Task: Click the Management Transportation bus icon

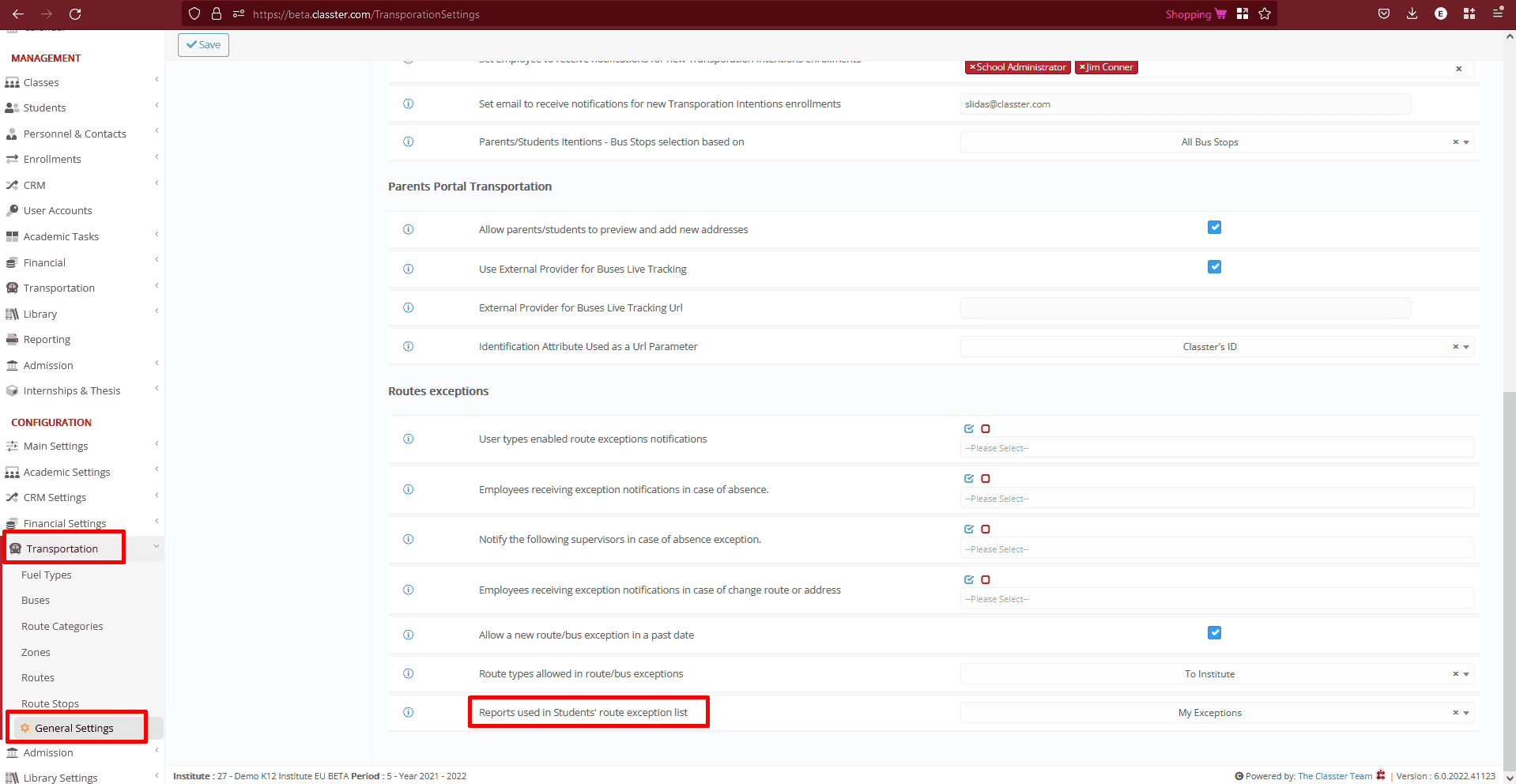Action: 12,288
